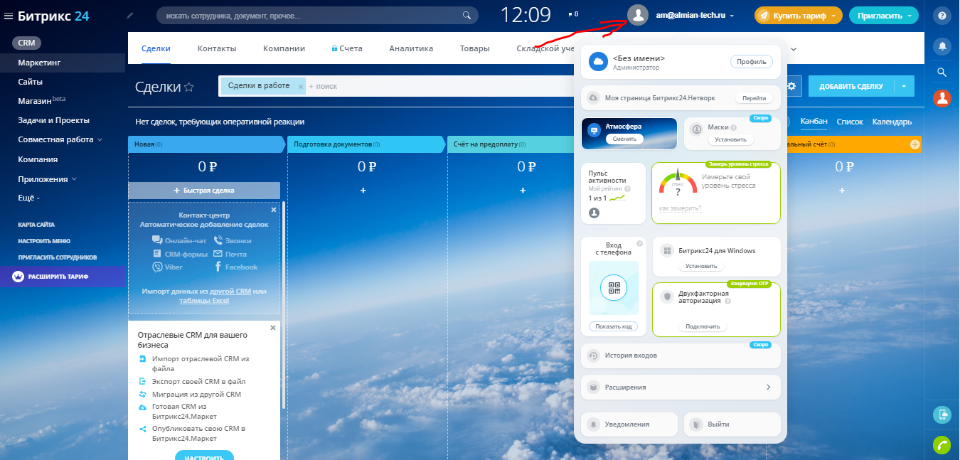Image resolution: width=960 pixels, height=460 pixels.
Task: Open Уведомления in the profile popup
Action: point(629,424)
